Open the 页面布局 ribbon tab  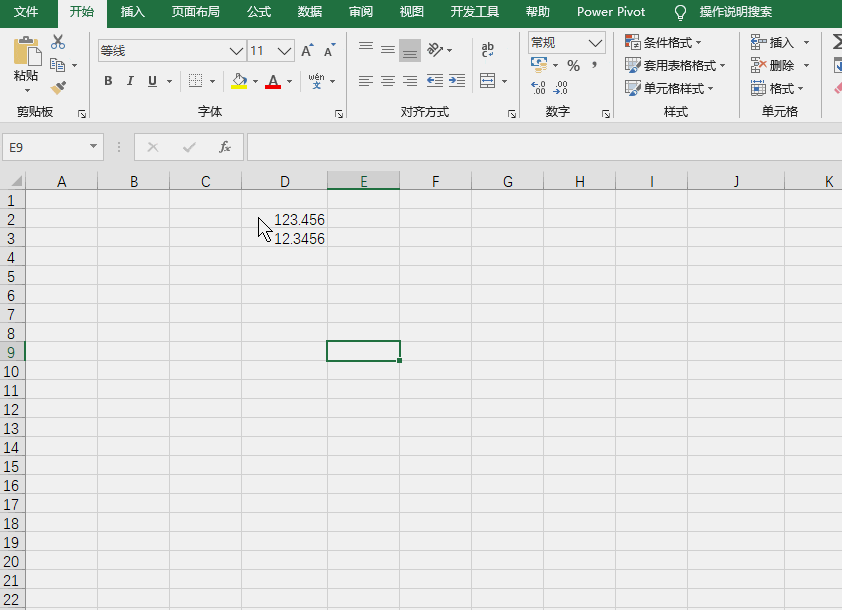point(195,12)
